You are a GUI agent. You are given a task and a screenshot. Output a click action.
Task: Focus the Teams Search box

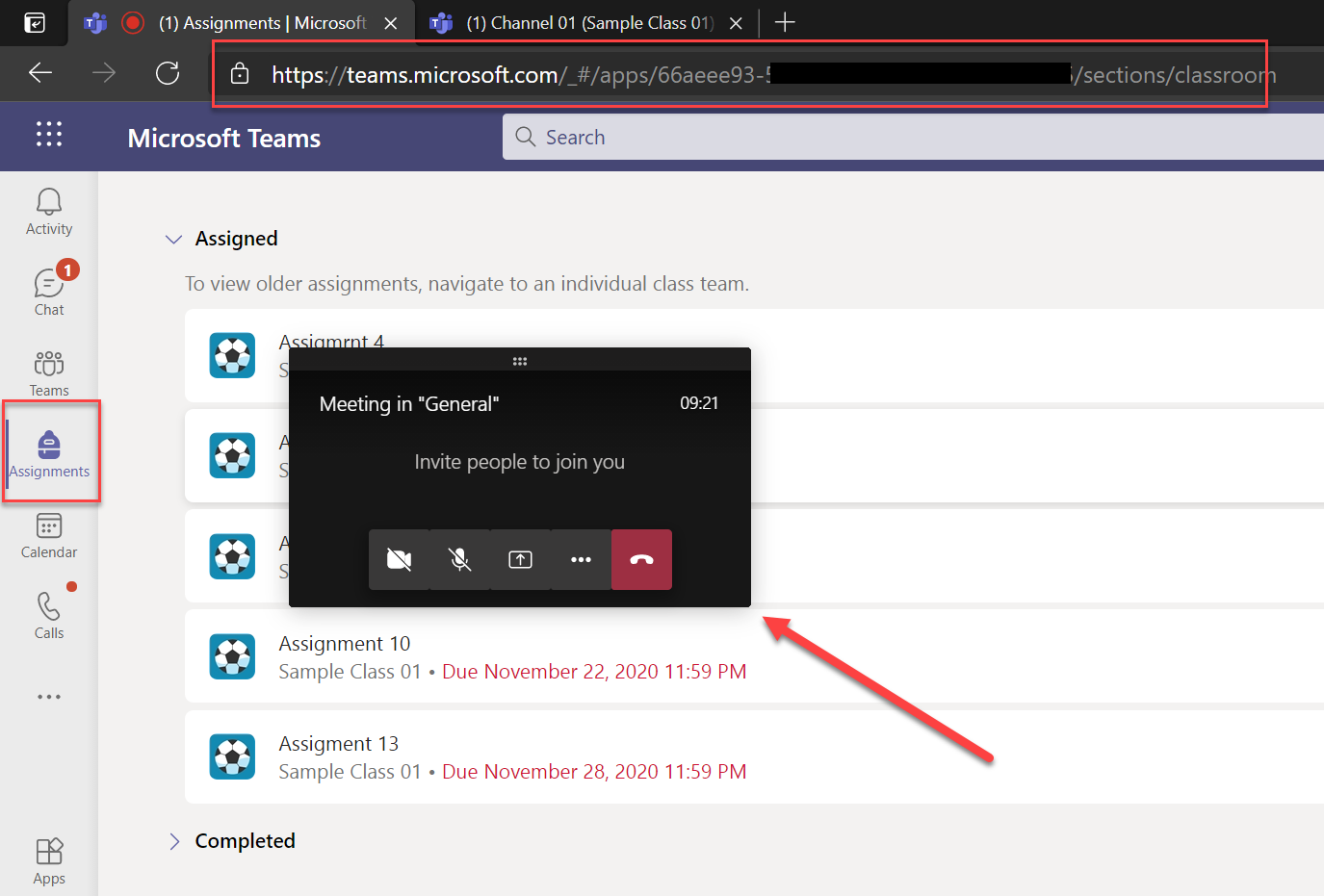[x=913, y=137]
